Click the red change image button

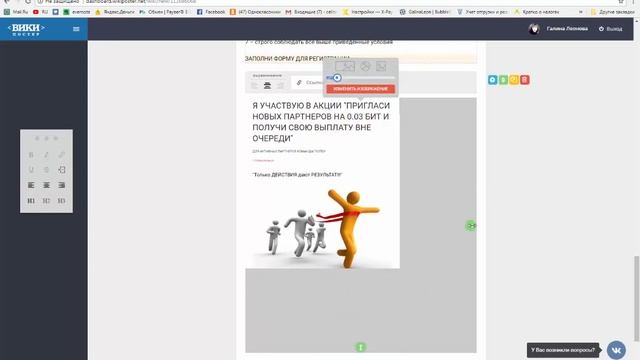[x=360, y=89]
